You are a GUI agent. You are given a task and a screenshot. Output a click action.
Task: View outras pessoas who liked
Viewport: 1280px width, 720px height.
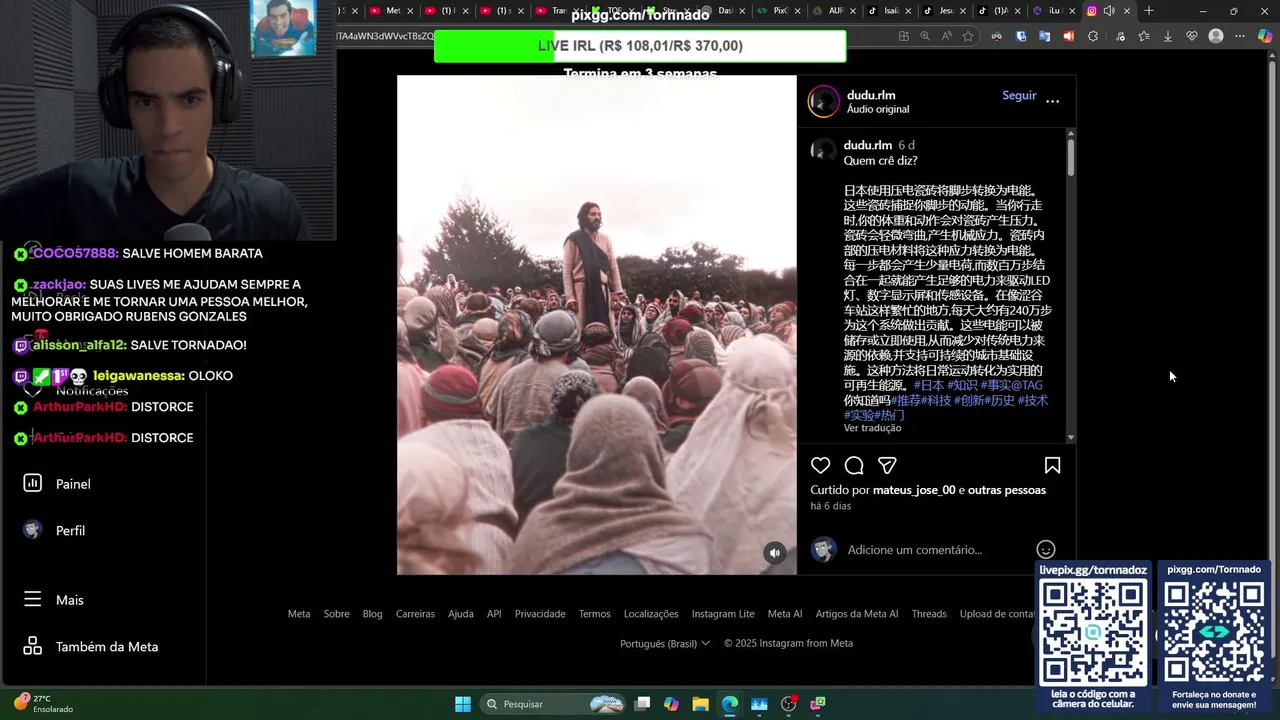coord(1007,490)
